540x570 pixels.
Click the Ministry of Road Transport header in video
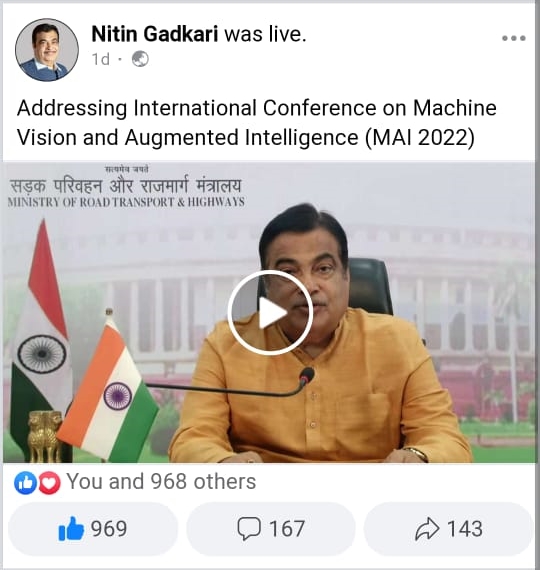point(126,190)
